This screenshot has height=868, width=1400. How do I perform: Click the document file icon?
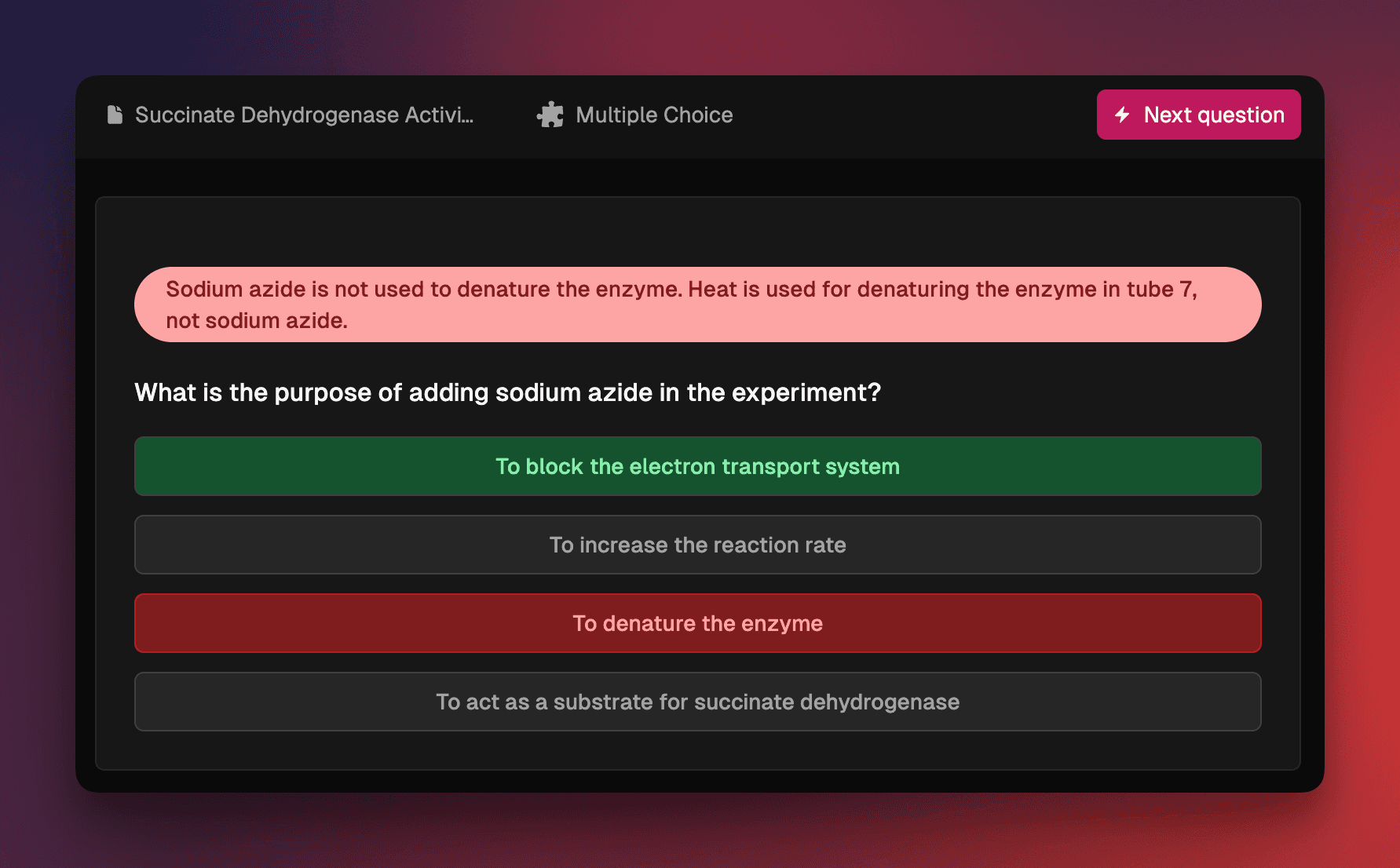[115, 115]
